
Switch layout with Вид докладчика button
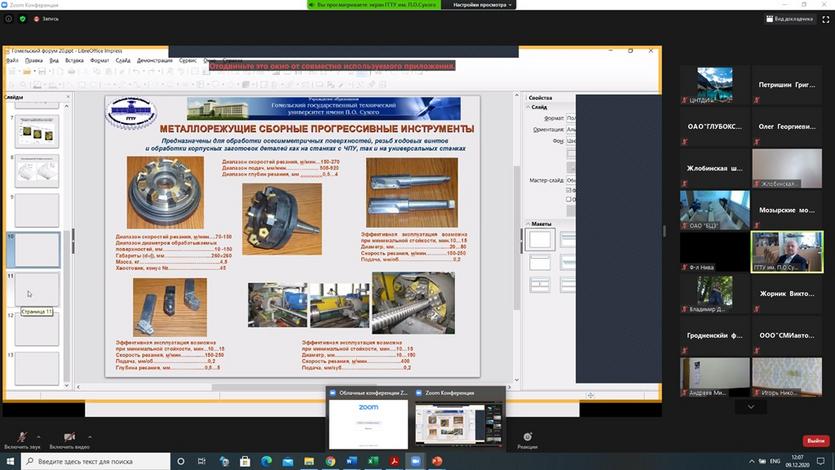coord(790,19)
